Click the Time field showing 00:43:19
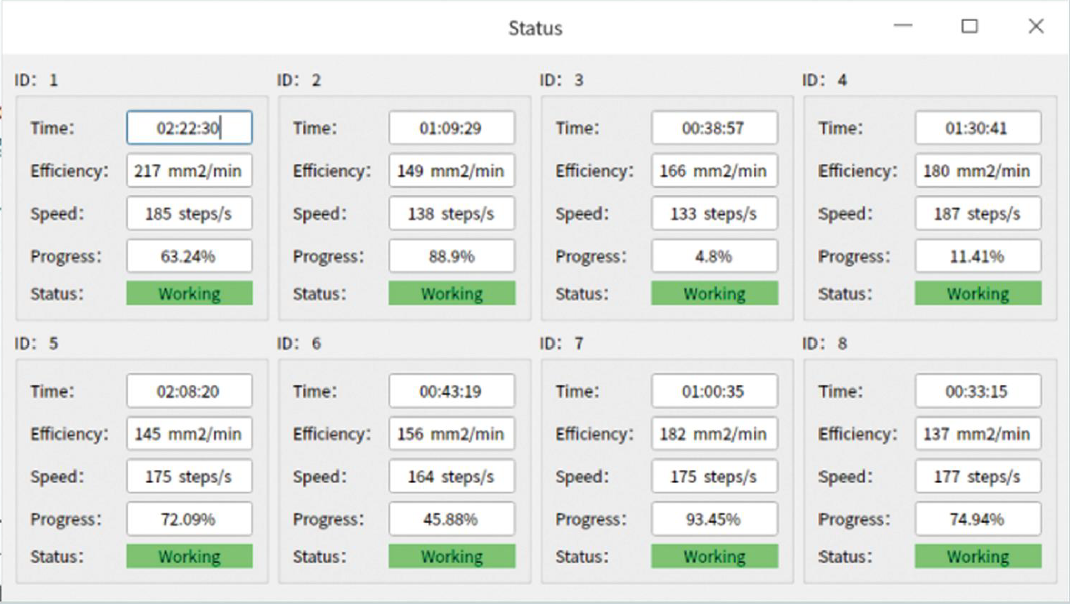The height and width of the screenshot is (604, 1070). coord(452,391)
